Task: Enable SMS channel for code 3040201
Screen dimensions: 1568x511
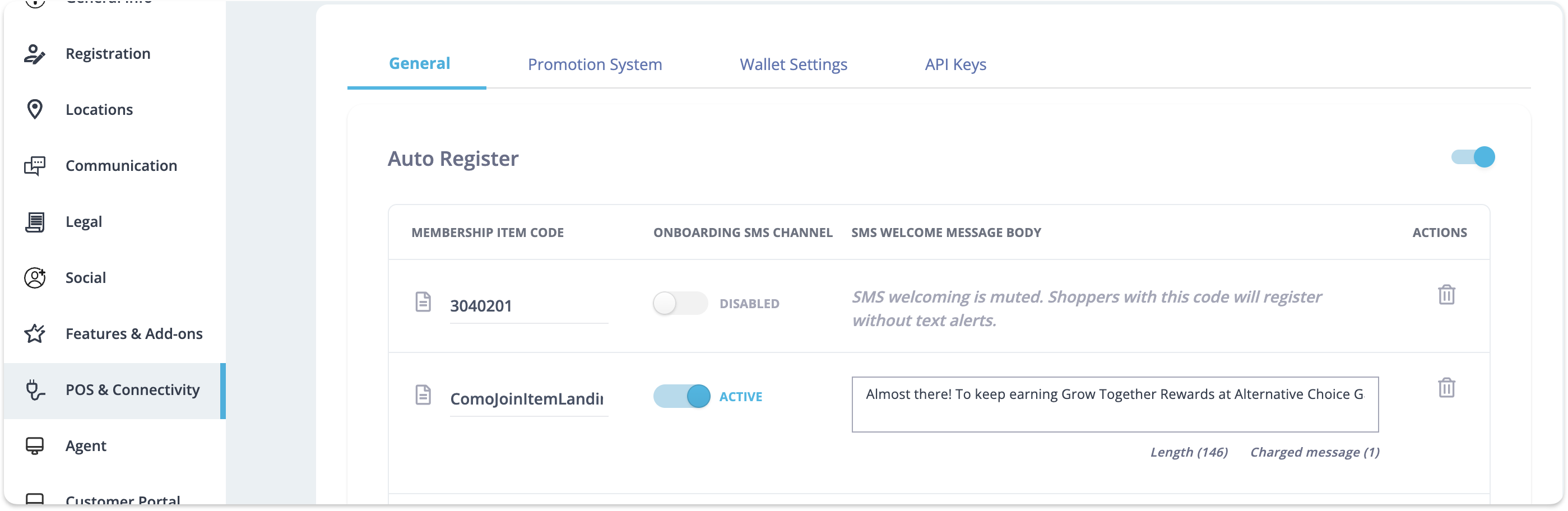Action: tap(680, 303)
